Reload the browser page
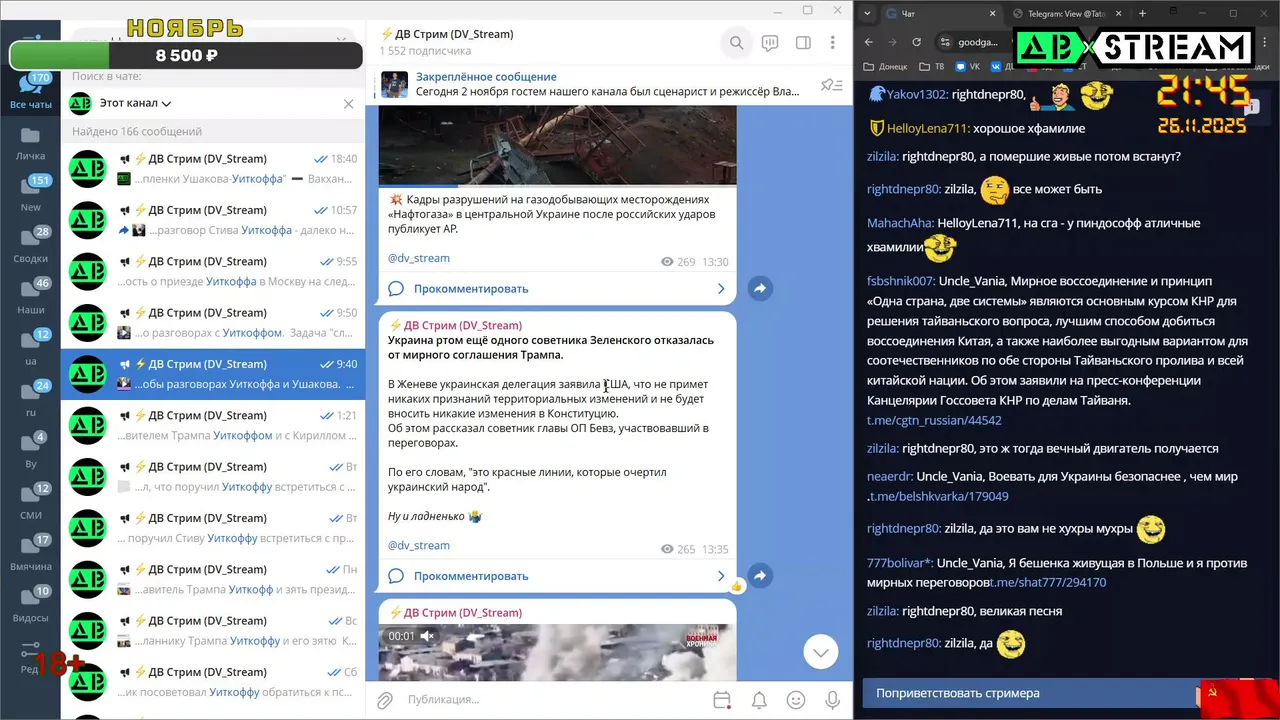Viewport: 1280px width, 720px height. point(918,42)
